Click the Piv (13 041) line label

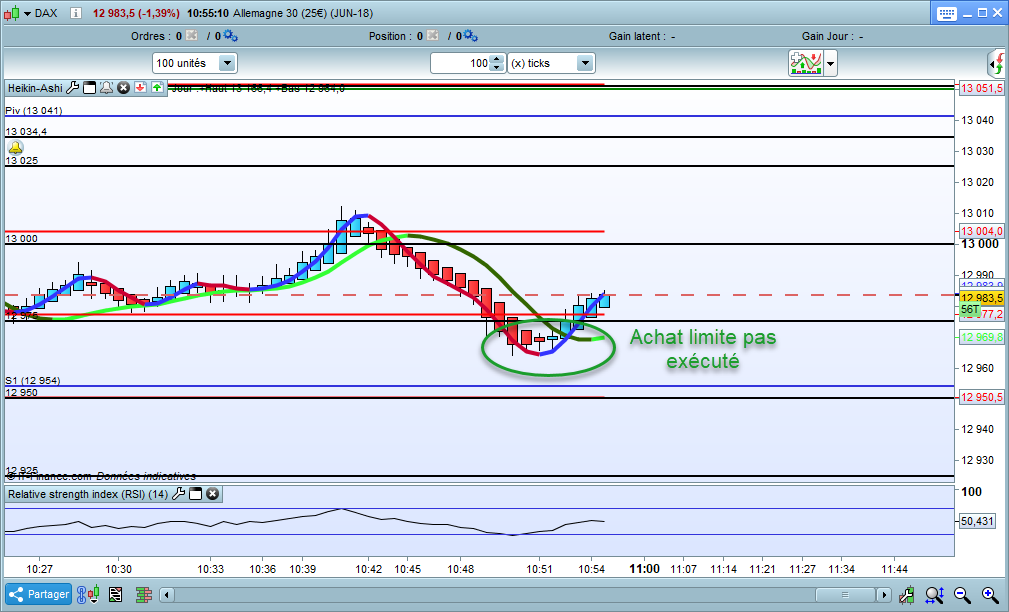point(33,111)
